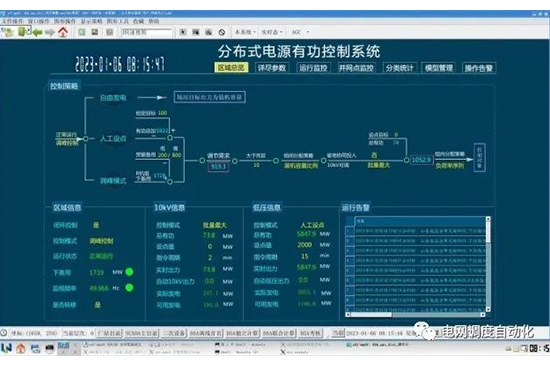Image resolution: width=550 pixels, height=367 pixels.
Task: Select the 调峰模式 control strategy
Action: pyautogui.click(x=113, y=181)
